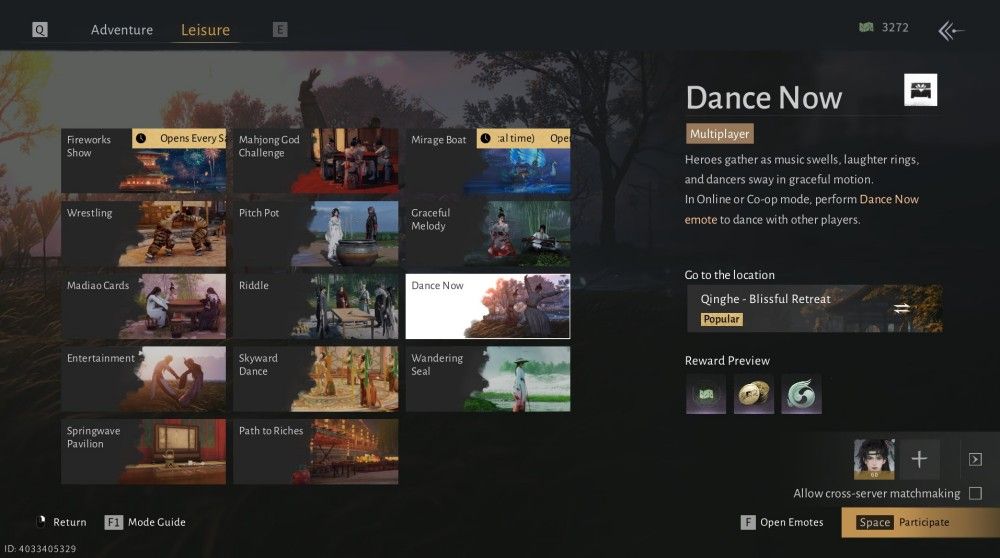Screen dimensions: 1000x558
Task: Select the gold coins reward icon
Action: coord(753,394)
